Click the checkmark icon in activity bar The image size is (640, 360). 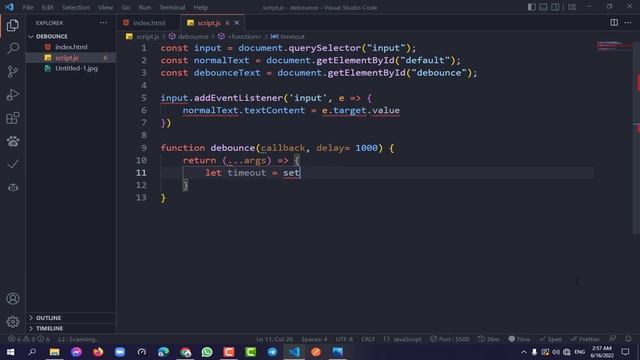point(13,164)
